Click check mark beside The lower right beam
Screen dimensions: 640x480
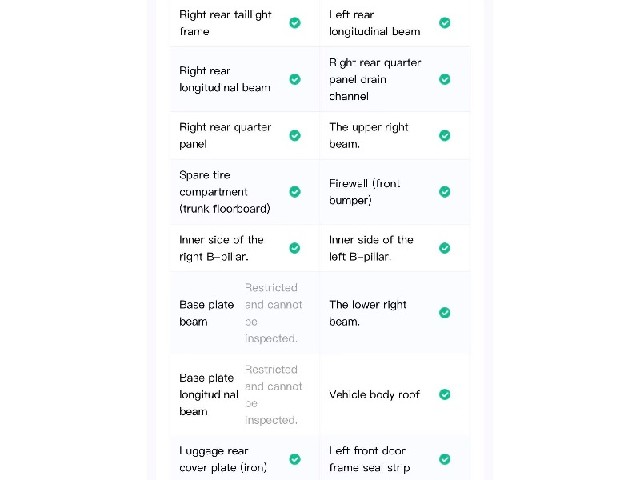point(444,313)
